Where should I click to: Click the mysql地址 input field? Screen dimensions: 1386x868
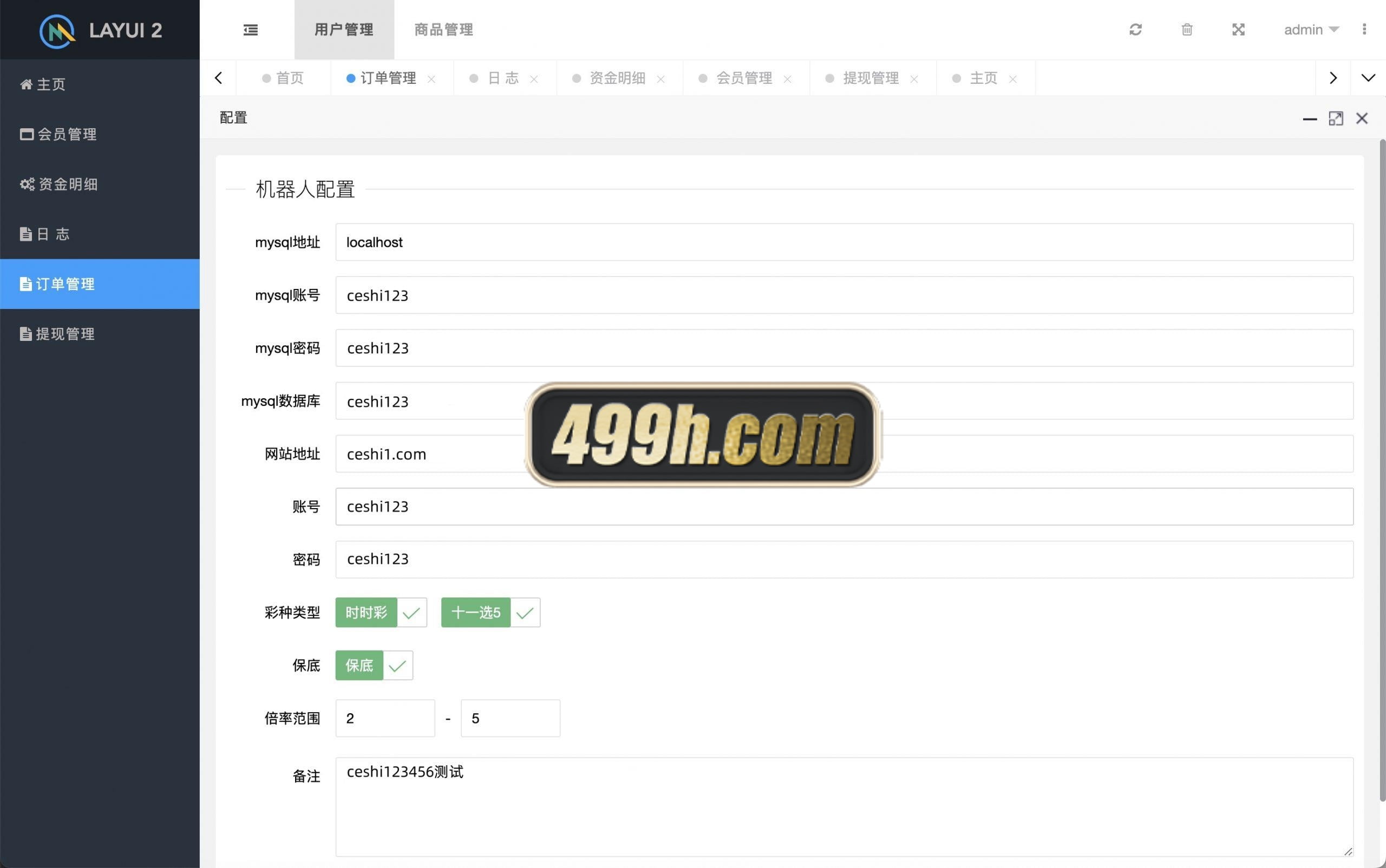tap(845, 242)
